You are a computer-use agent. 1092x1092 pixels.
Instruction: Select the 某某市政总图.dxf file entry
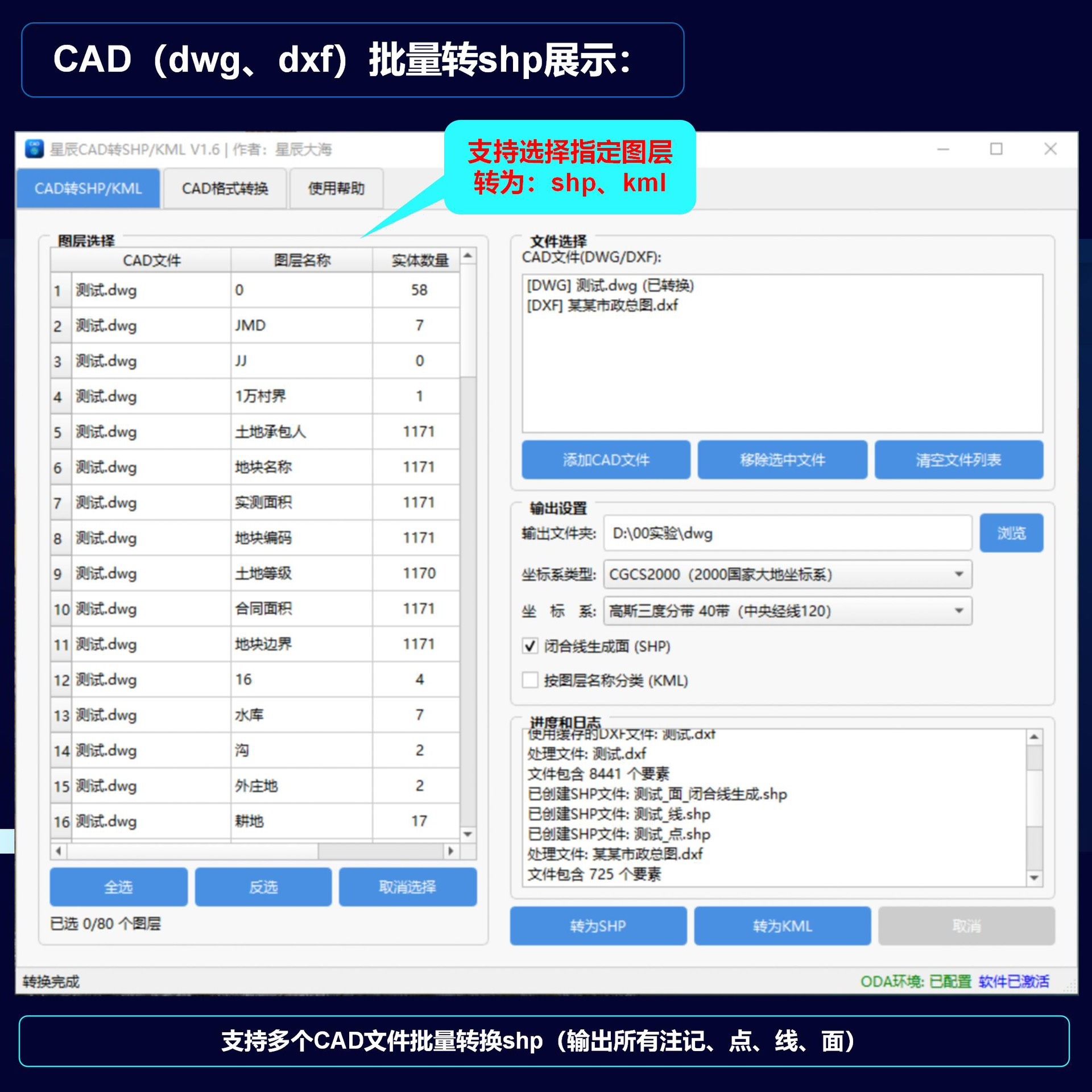click(603, 305)
